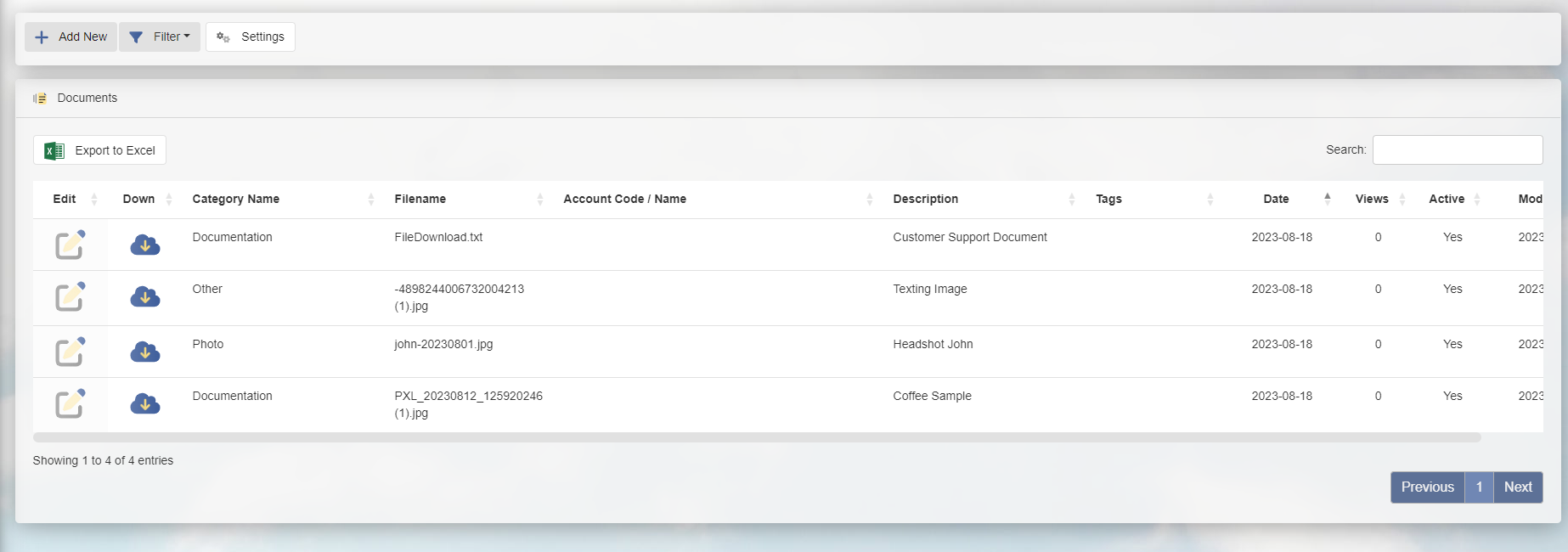Click filename john-20230801.jpg
The height and width of the screenshot is (552, 1568).
point(443,345)
